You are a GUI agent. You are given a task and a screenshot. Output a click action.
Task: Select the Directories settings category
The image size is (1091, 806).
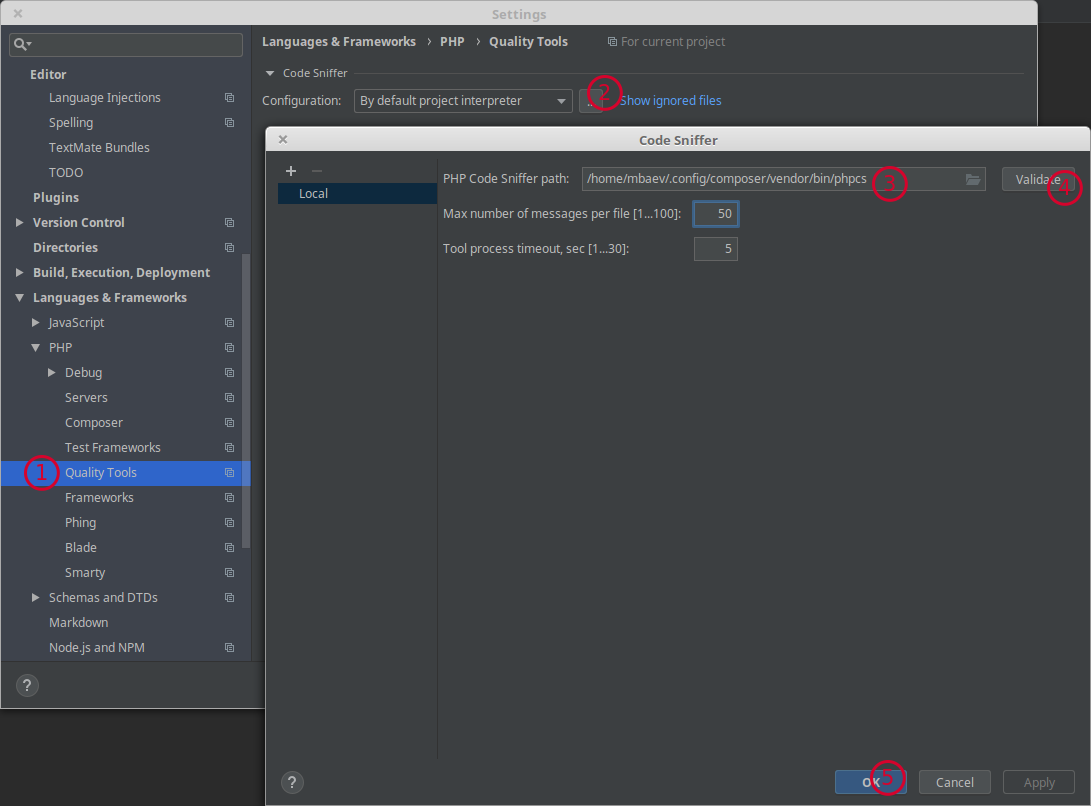pos(65,248)
